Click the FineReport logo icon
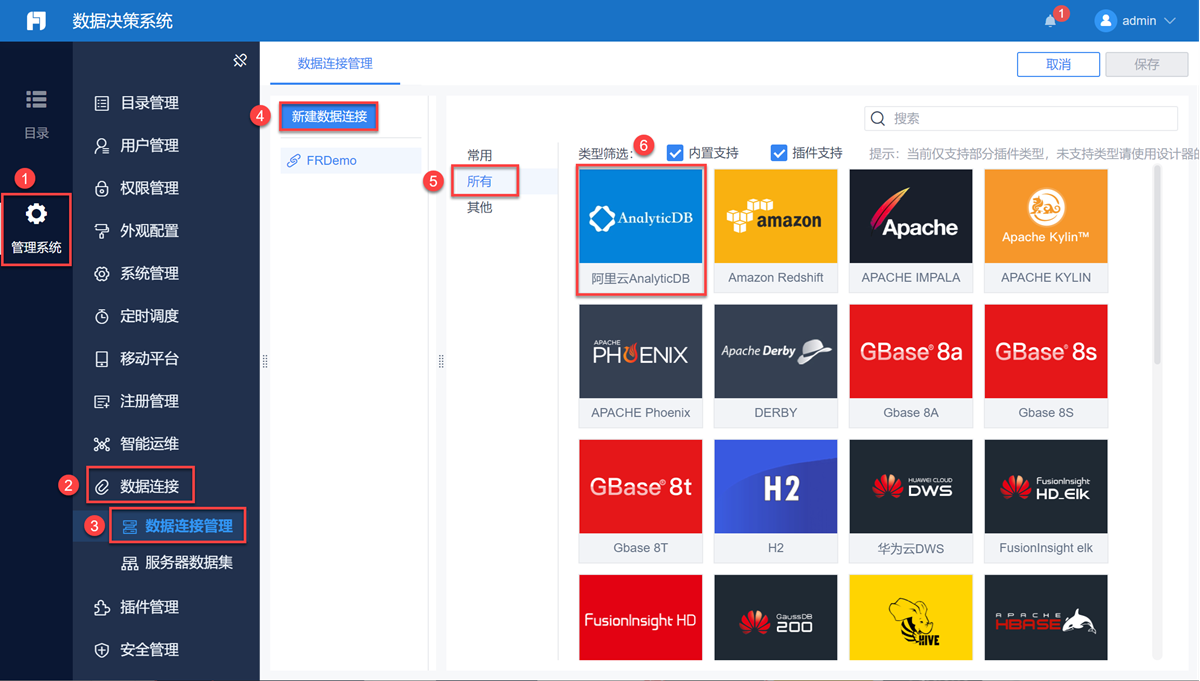The image size is (1200, 681). point(36,21)
